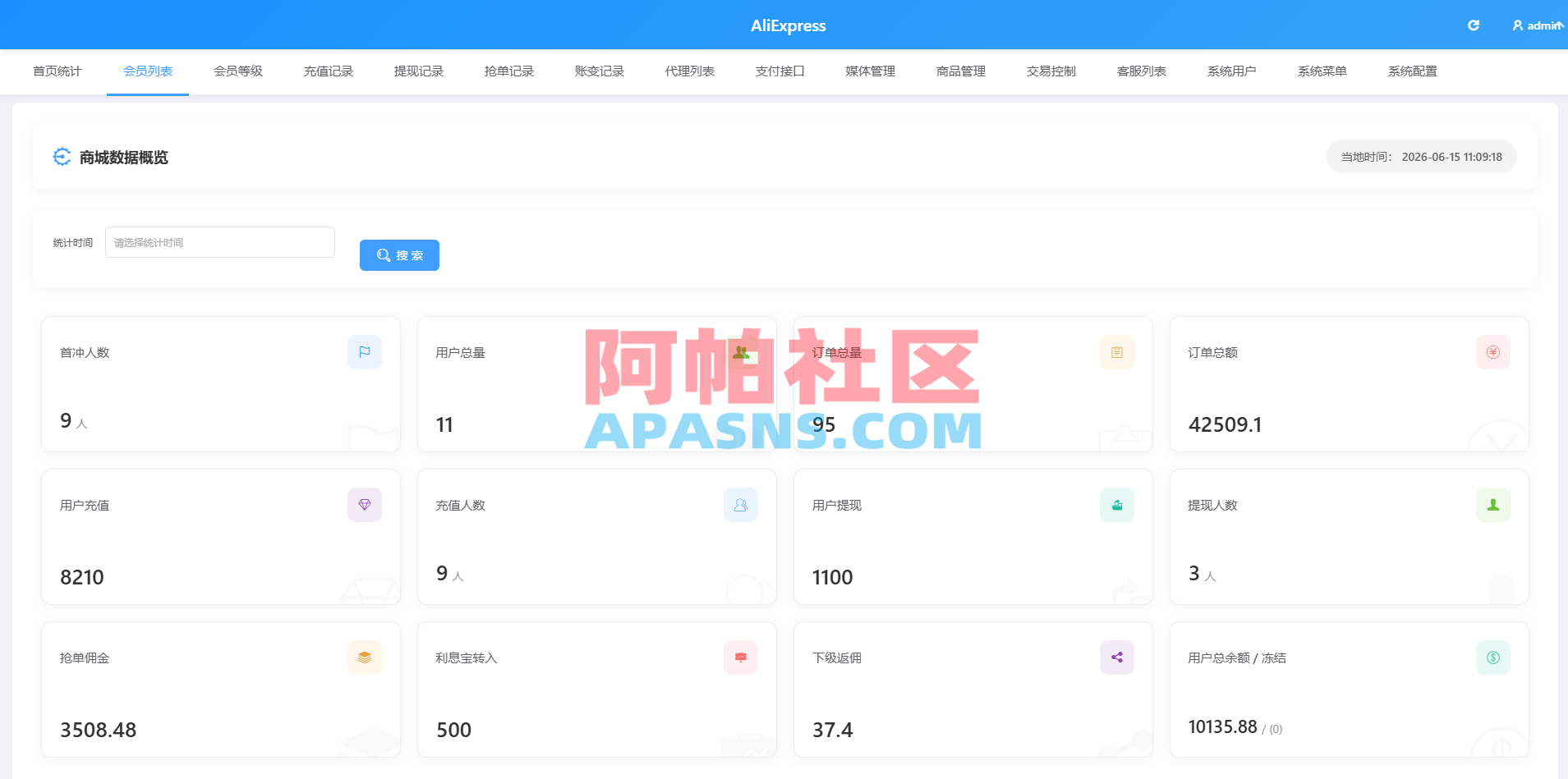Open the 系统配置 tab
The width and height of the screenshot is (1568, 779).
tap(1413, 71)
